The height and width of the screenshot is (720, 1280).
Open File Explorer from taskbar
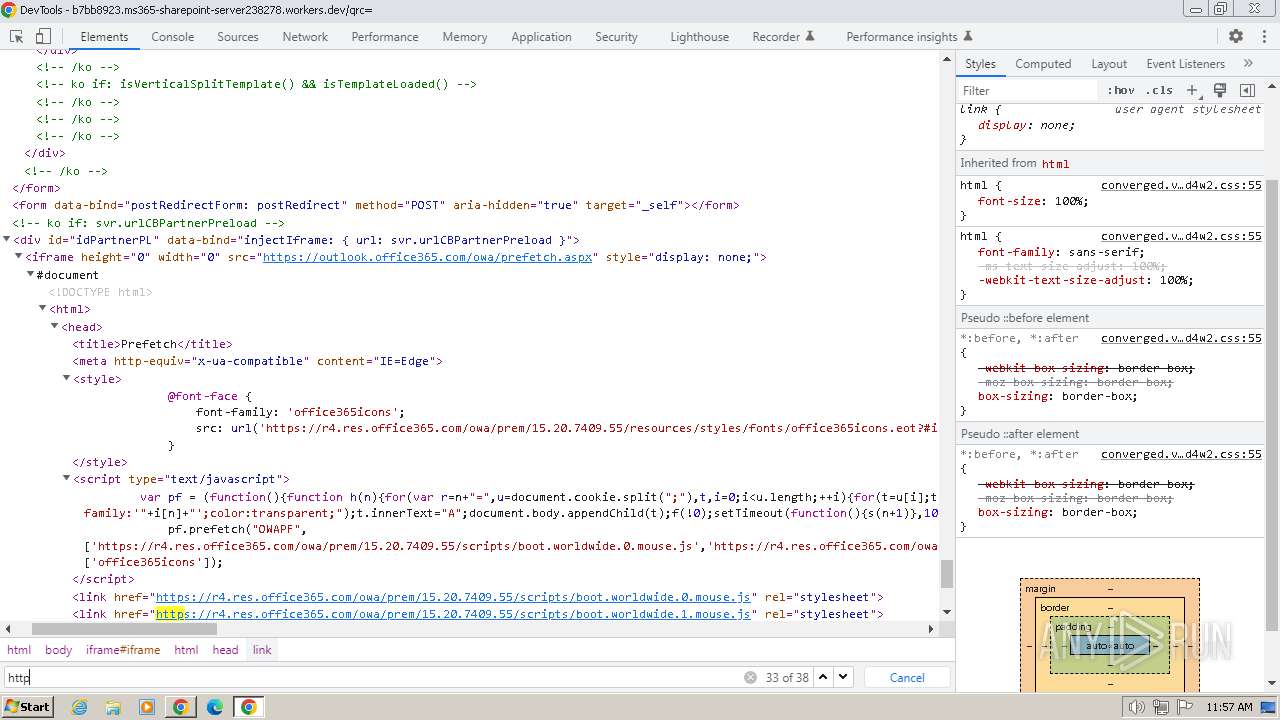click(113, 707)
